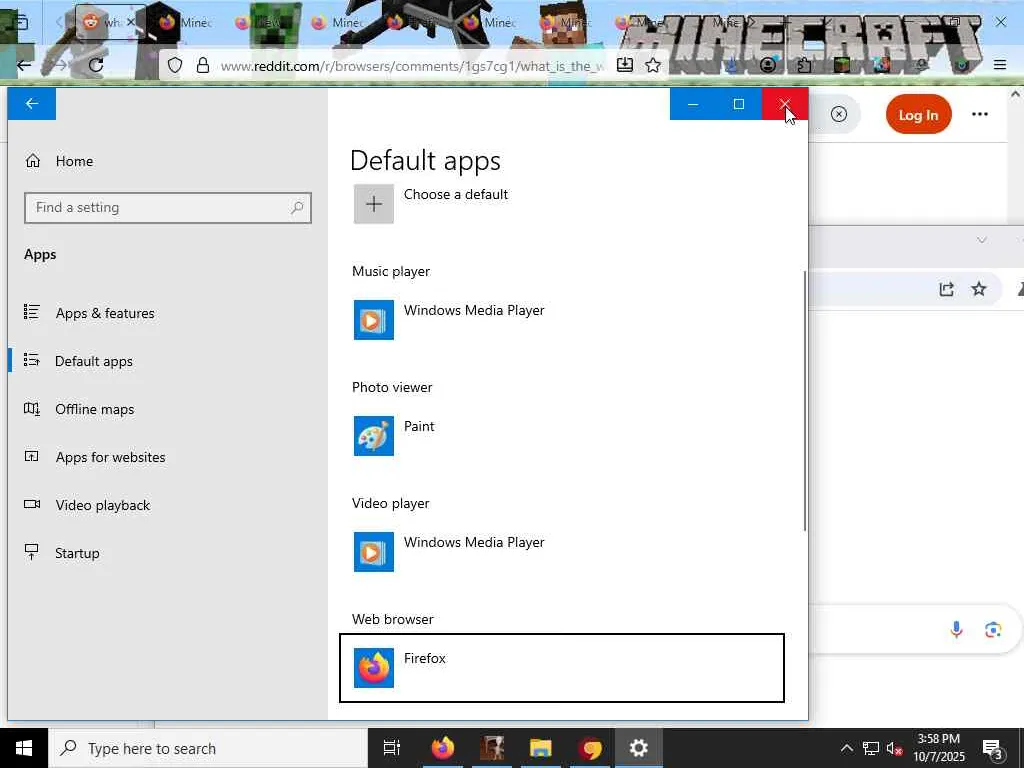Image resolution: width=1024 pixels, height=768 pixels.
Task: Click the site padlock icon
Action: [x=203, y=65]
